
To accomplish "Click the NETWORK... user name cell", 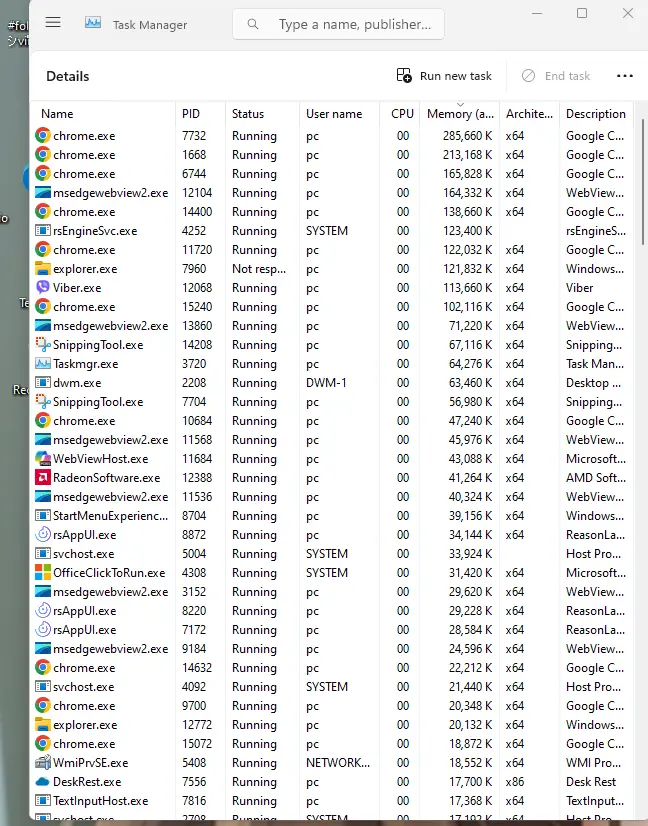I will [x=338, y=762].
